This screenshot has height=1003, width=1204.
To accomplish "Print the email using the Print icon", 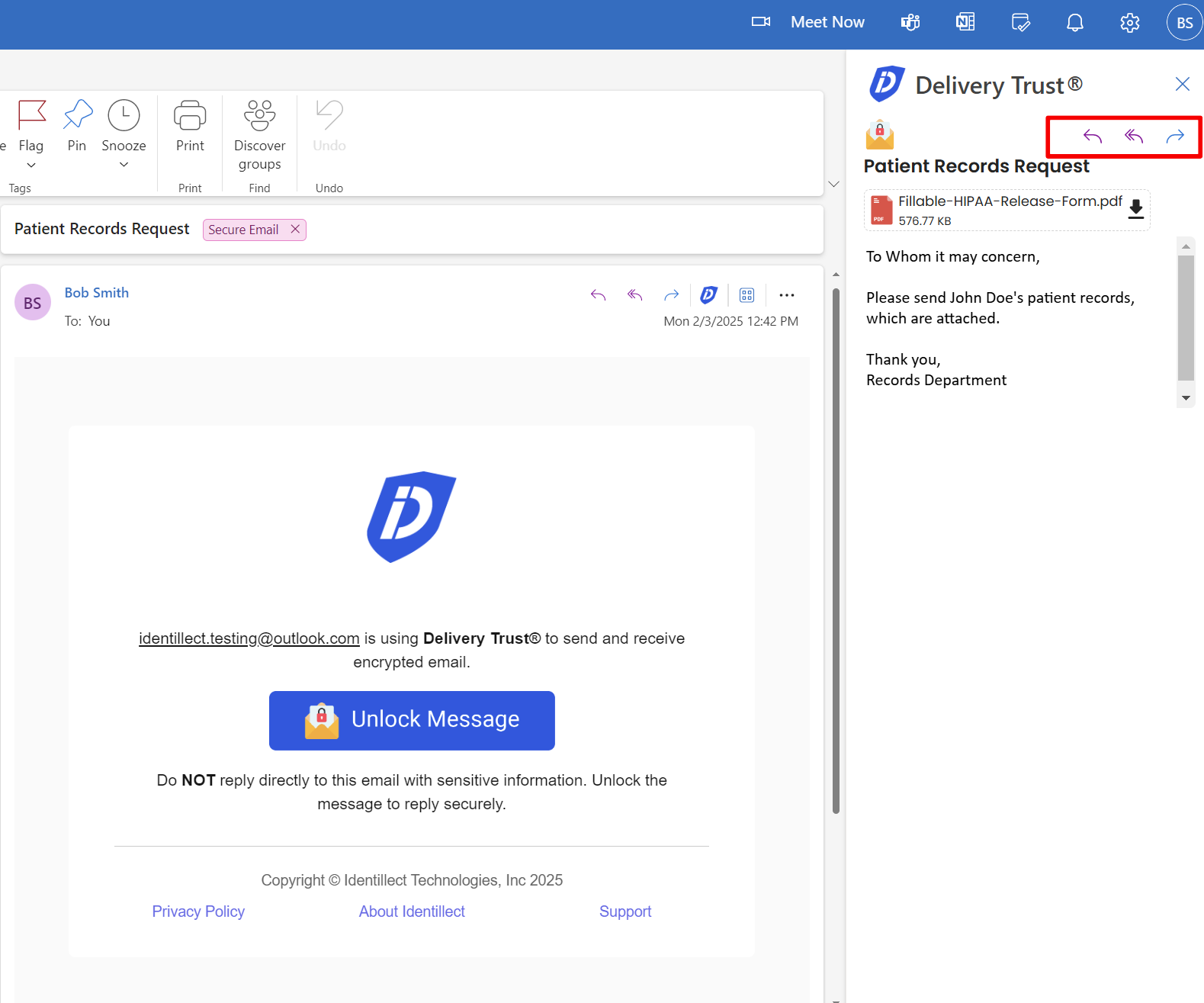I will point(190,116).
